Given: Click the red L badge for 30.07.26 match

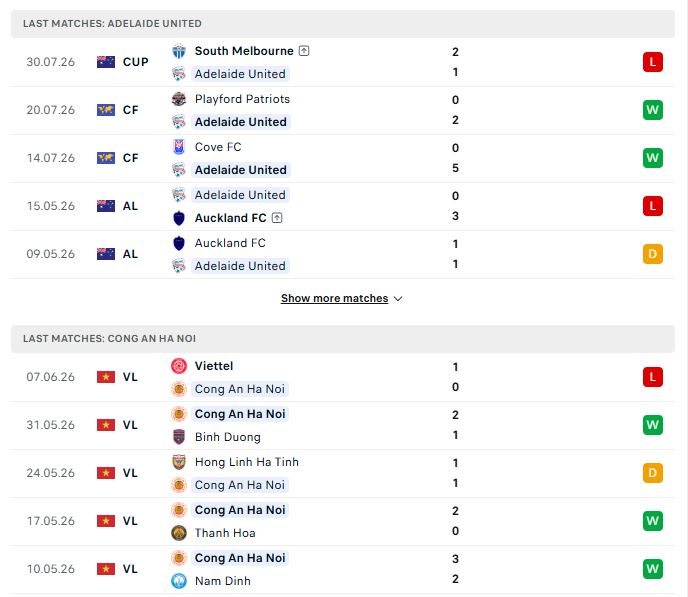Looking at the screenshot, I should coord(652,62).
